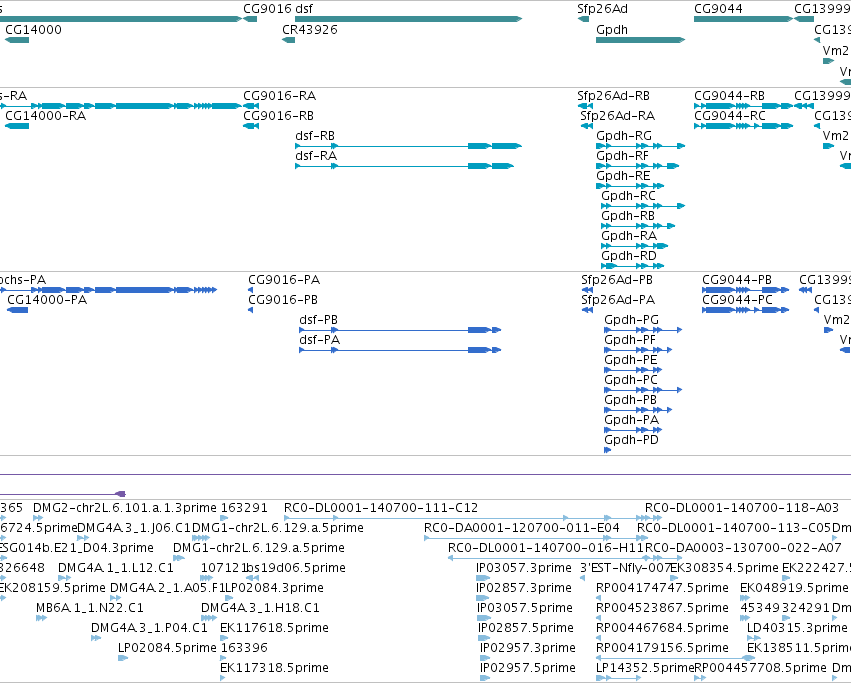Select the Gpdh-RF transcript label
The width and height of the screenshot is (851, 683).
click(623, 156)
